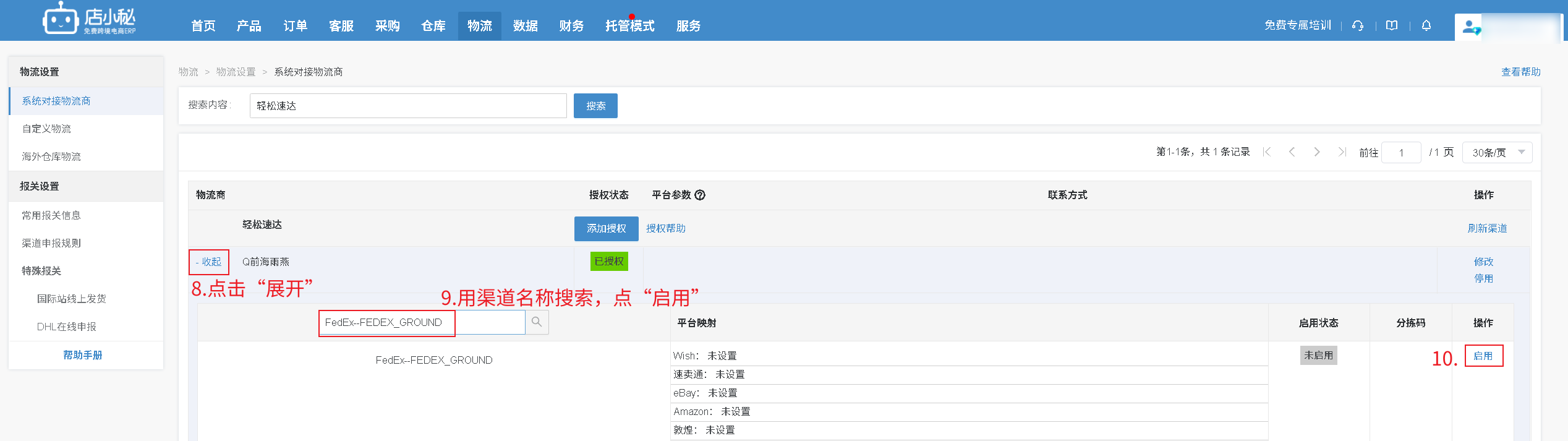Open the 数据 menu
This screenshot has width=1568, height=441.
[x=525, y=26]
